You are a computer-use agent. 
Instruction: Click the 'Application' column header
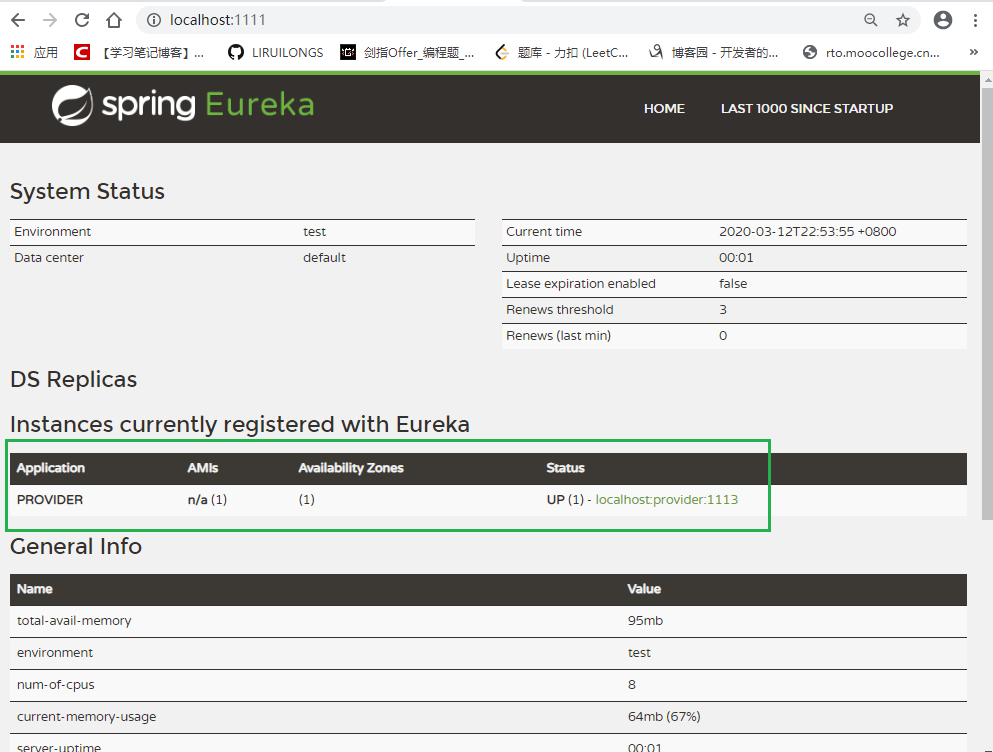[x=51, y=468]
